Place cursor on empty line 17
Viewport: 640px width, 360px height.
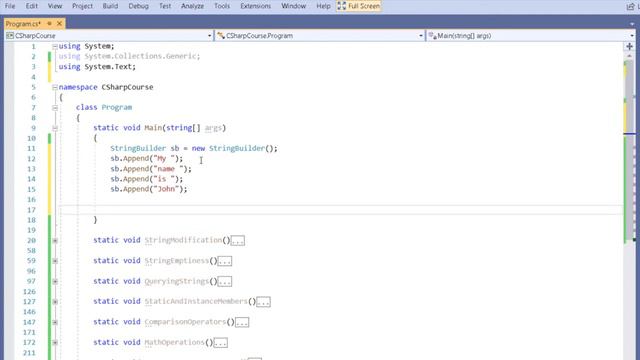click(341, 210)
